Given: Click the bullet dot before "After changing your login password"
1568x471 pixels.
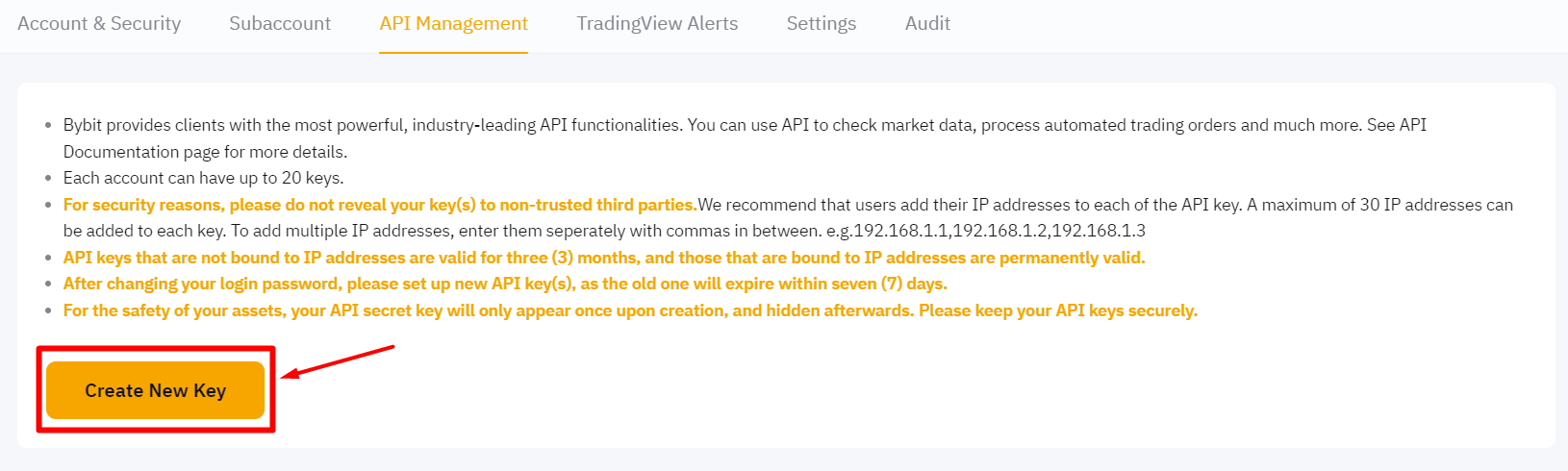Looking at the screenshot, I should coord(49,285).
